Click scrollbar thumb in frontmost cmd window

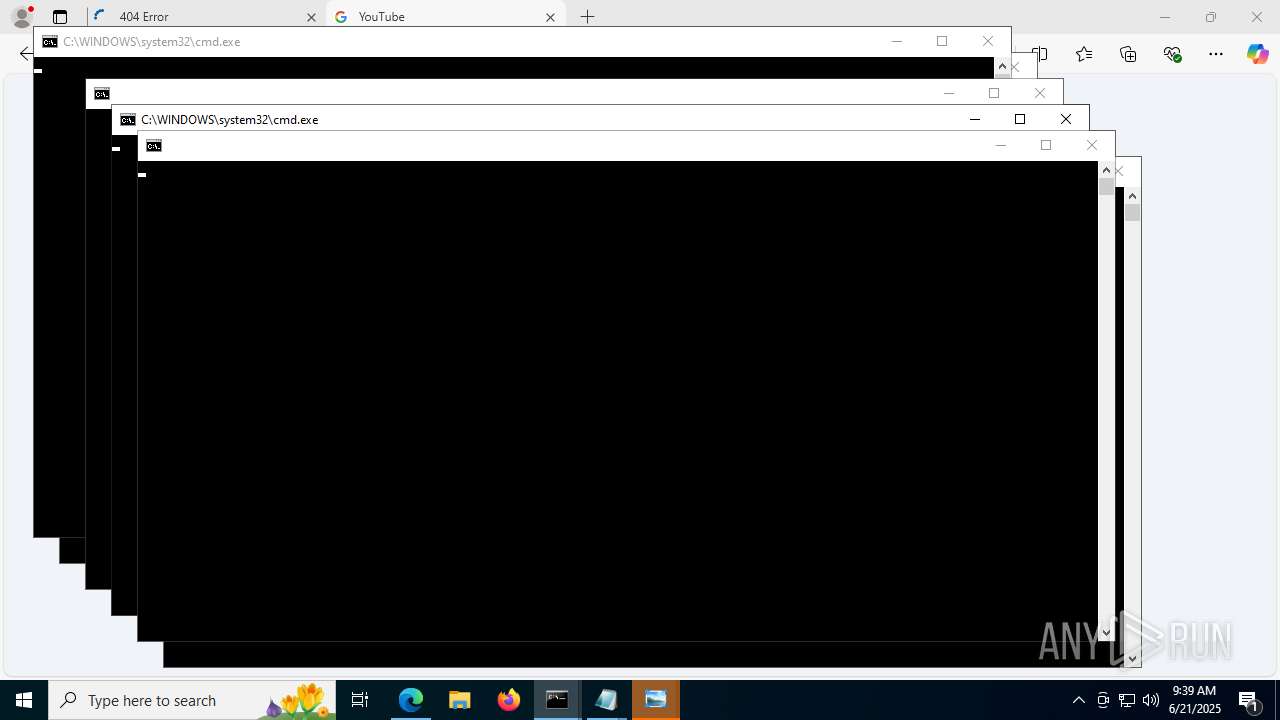pos(1106,186)
